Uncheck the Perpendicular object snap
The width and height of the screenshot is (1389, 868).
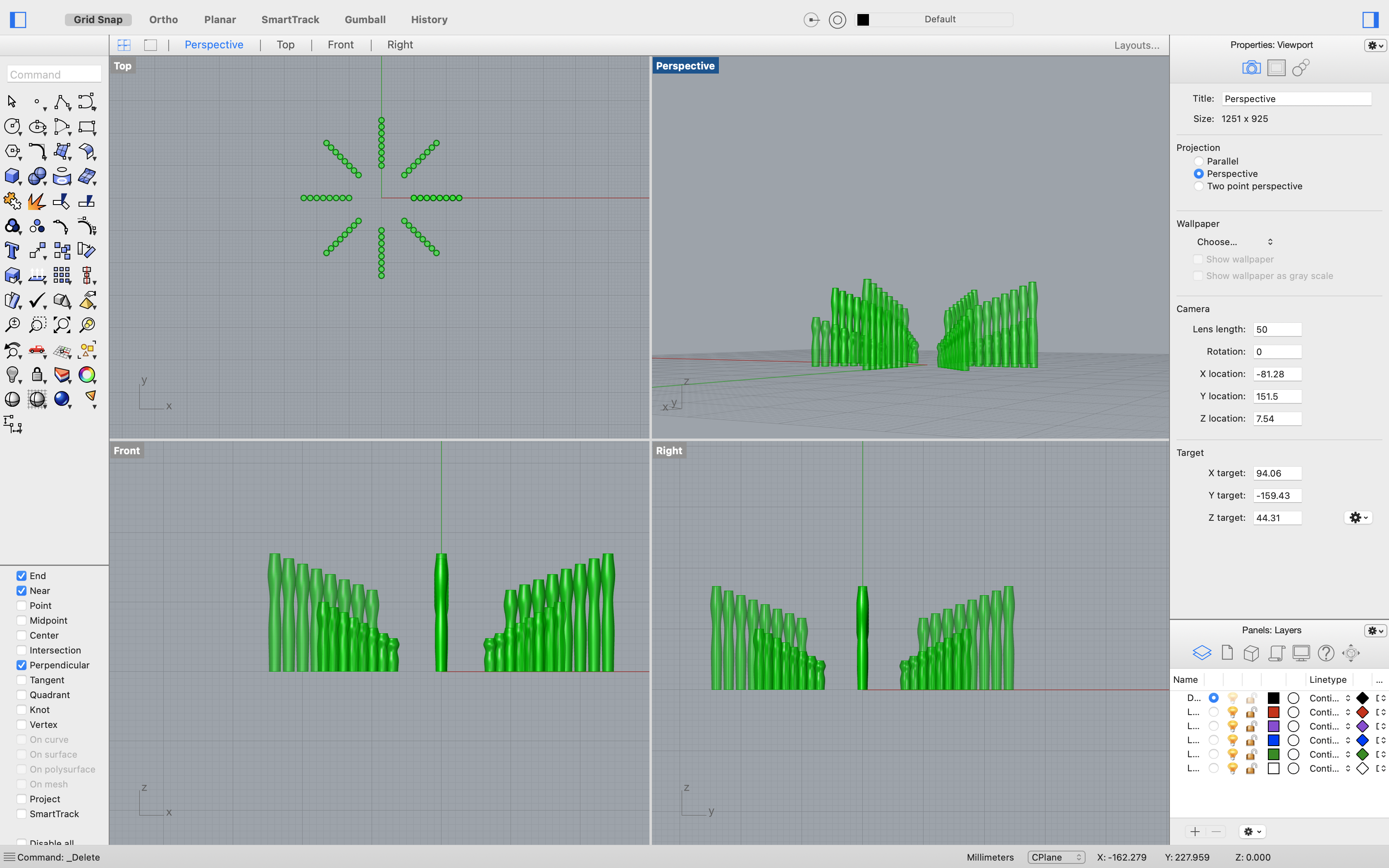[x=21, y=665]
